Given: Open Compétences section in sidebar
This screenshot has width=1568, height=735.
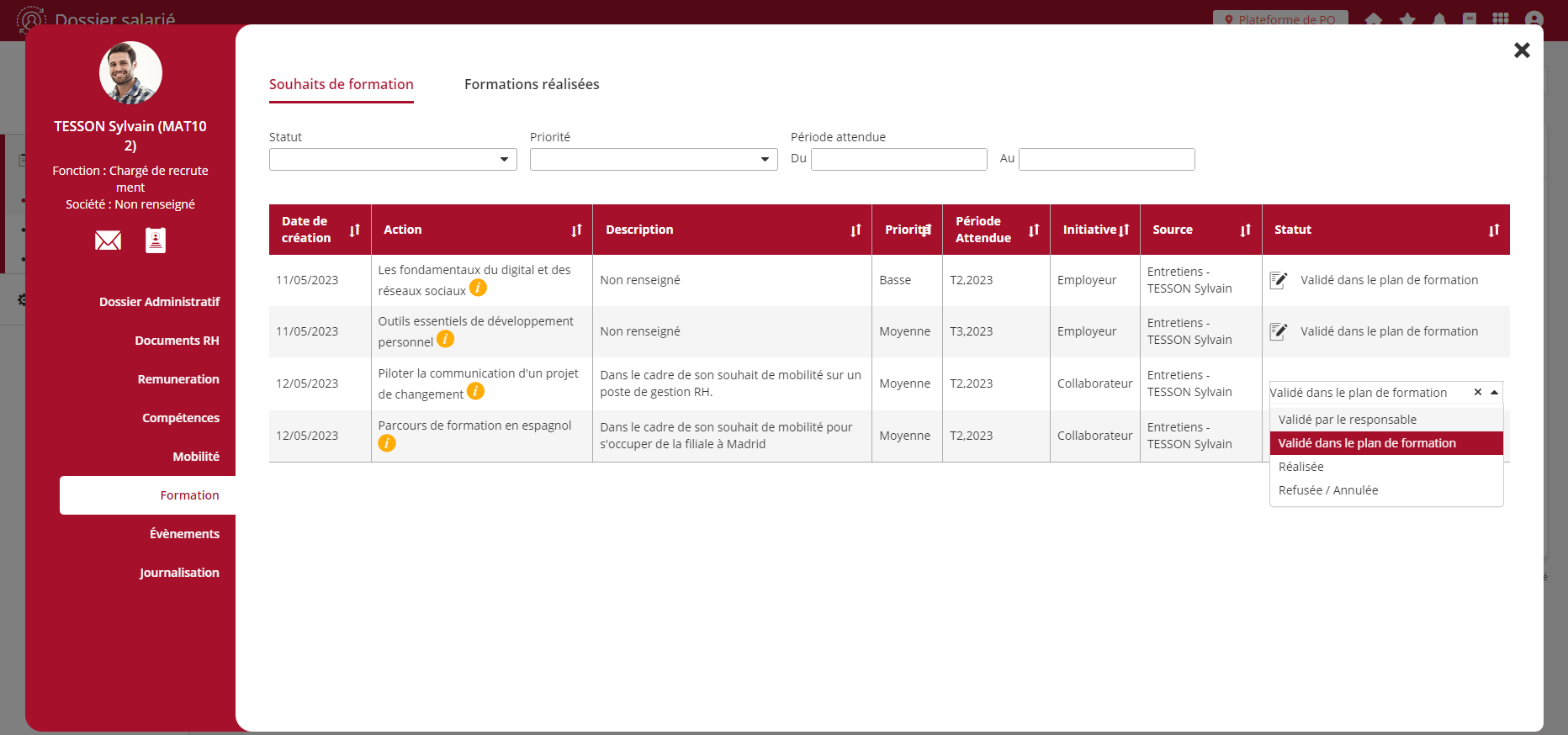Looking at the screenshot, I should coord(180,418).
